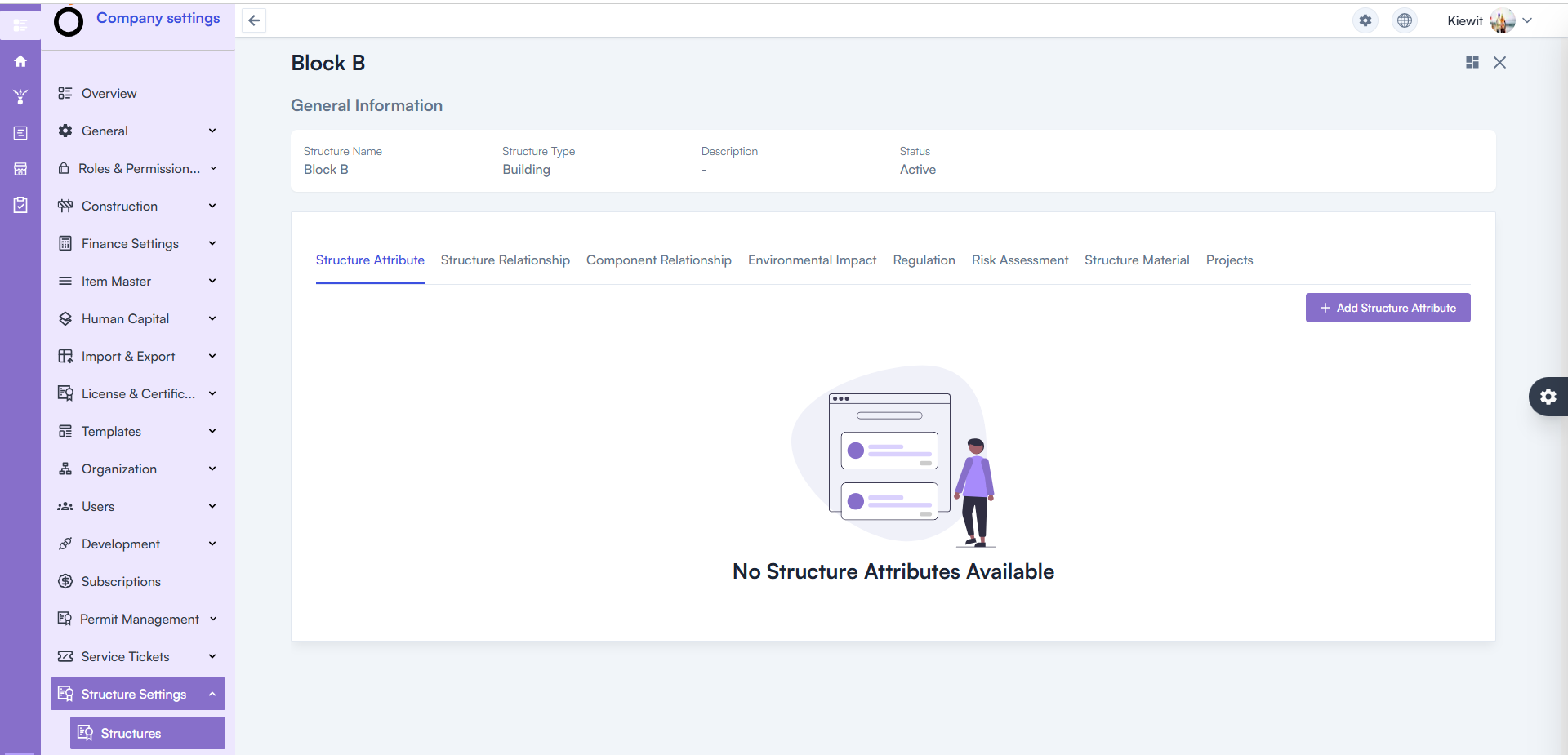
Task: Open the document list icon in the sidebar
Action: point(20,133)
